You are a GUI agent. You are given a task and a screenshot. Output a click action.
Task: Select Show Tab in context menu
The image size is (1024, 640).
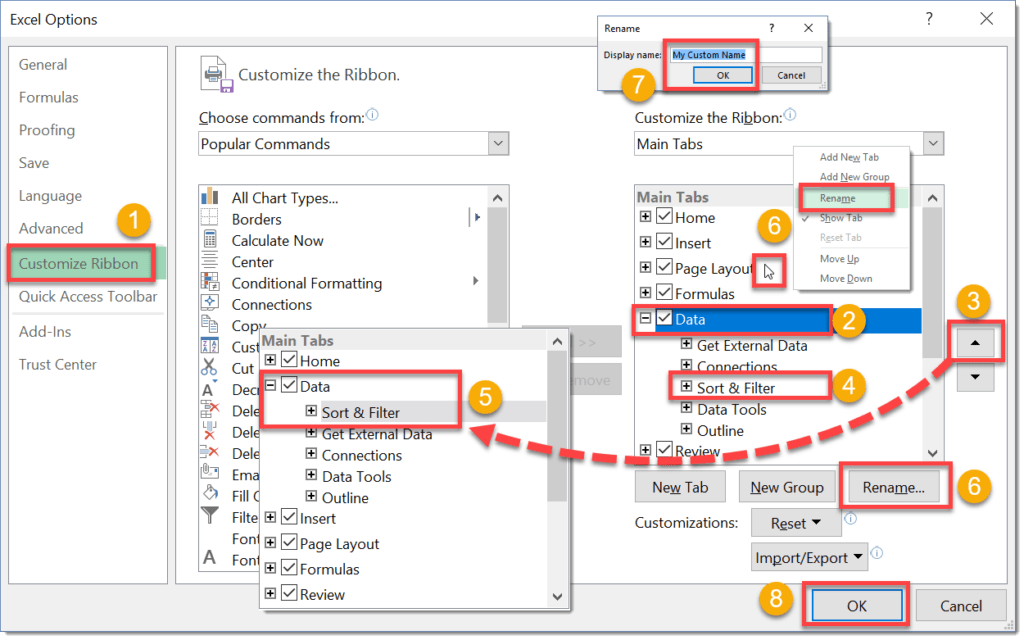841,218
